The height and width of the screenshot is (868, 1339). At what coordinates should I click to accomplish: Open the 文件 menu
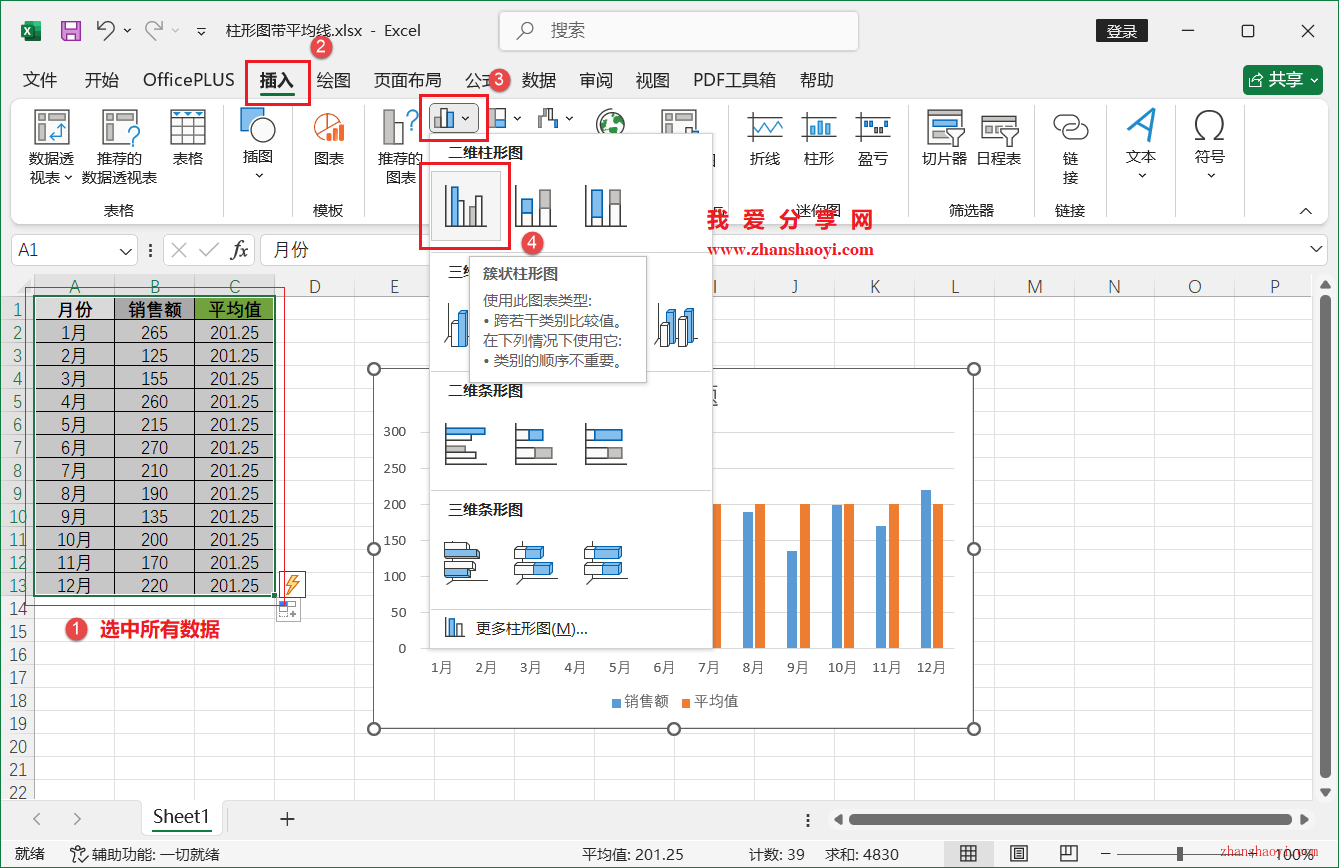point(40,80)
